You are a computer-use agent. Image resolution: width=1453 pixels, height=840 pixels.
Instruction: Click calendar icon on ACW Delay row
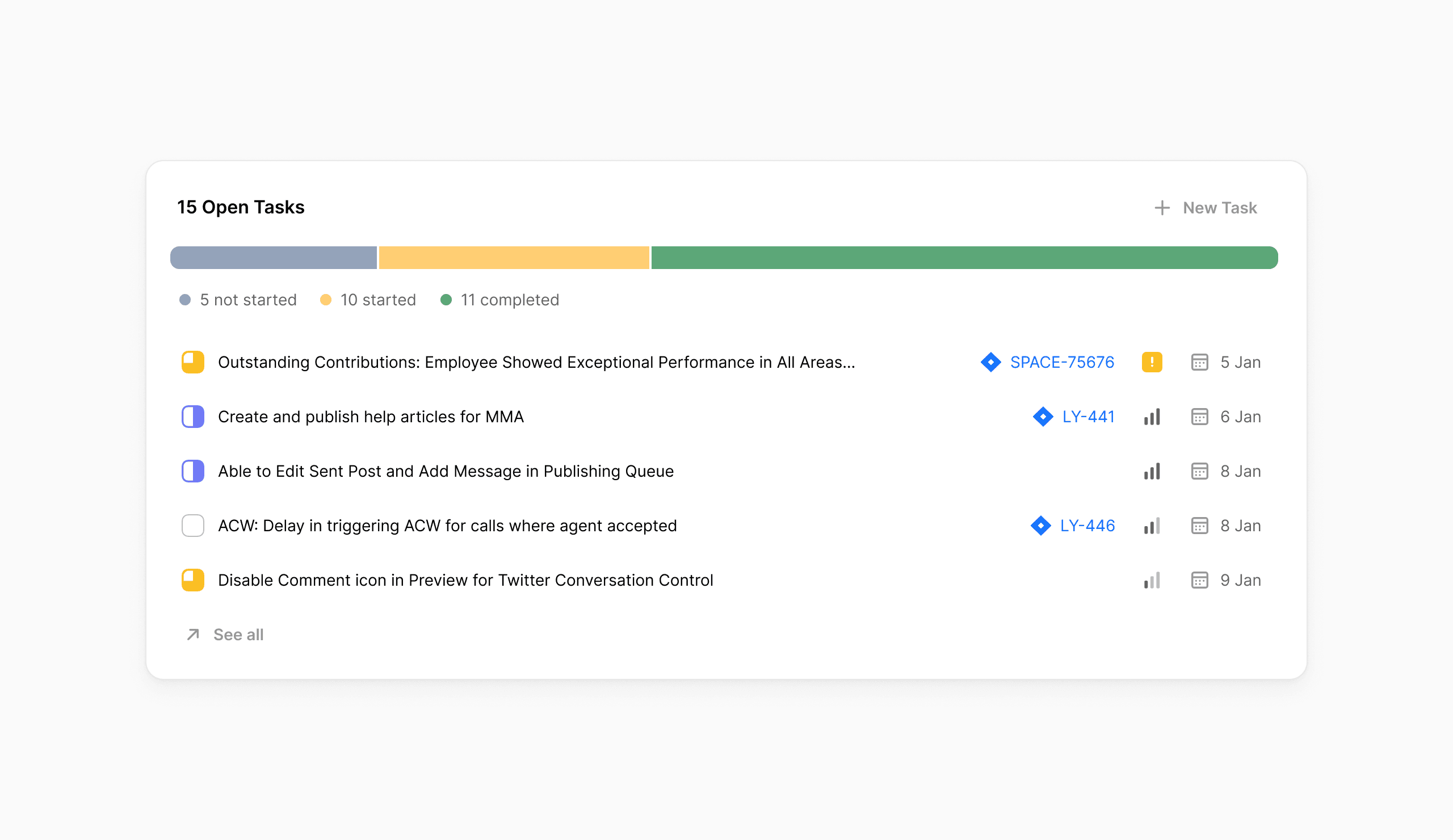point(1200,526)
